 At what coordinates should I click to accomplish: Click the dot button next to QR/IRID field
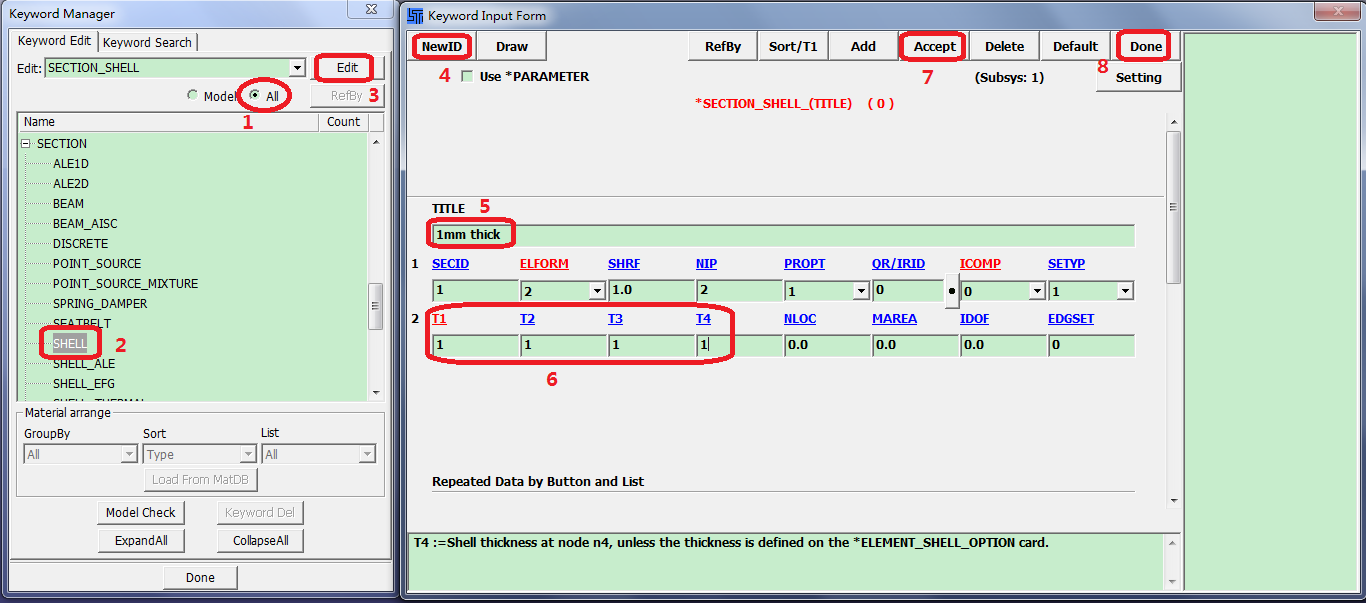[952, 291]
